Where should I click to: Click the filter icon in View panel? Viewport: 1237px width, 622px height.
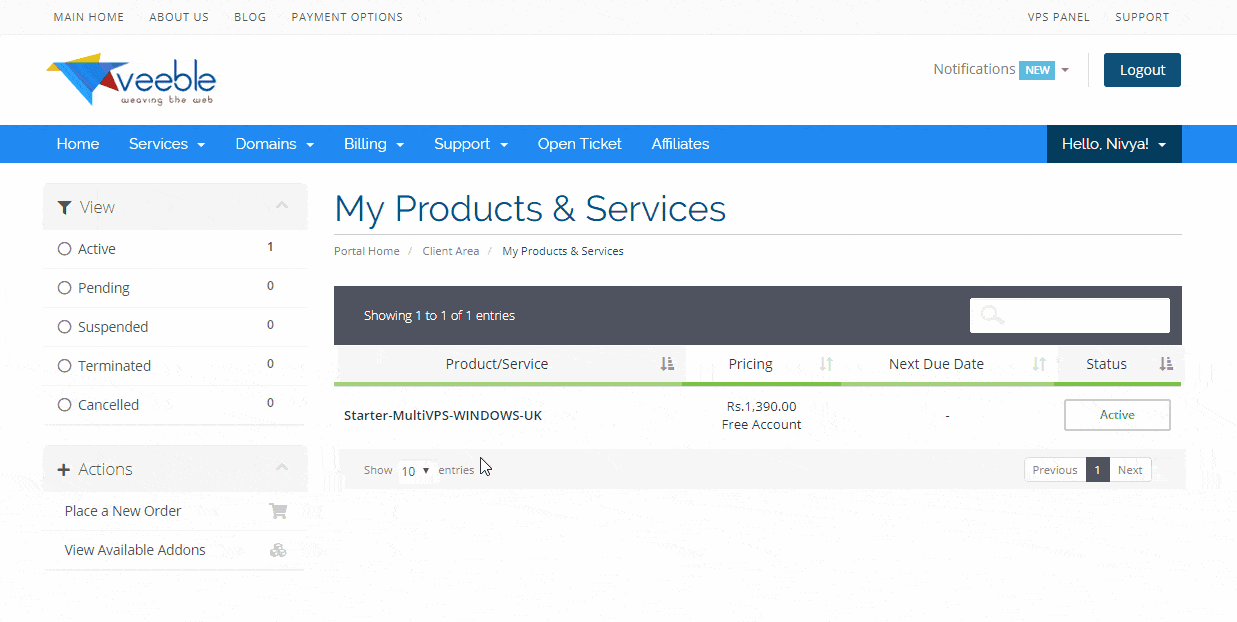[65, 207]
